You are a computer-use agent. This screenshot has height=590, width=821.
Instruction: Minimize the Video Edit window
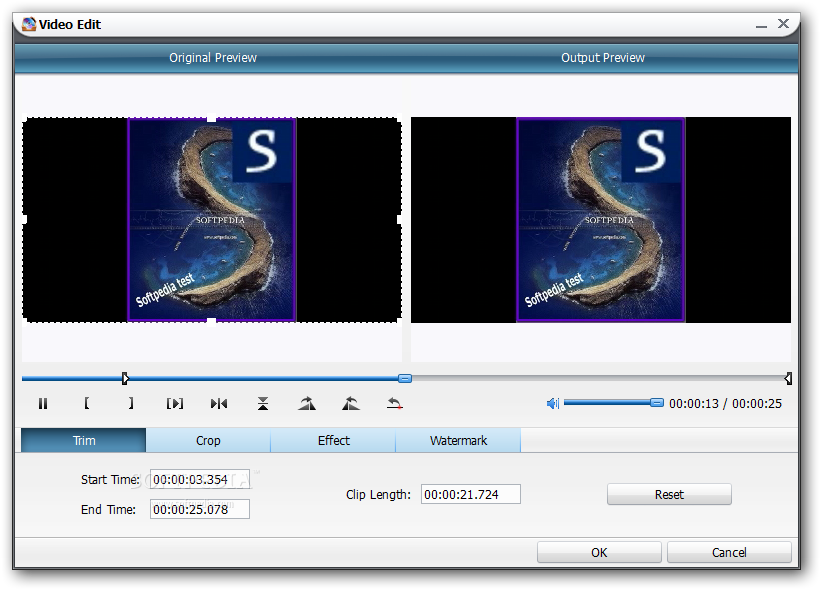761,25
